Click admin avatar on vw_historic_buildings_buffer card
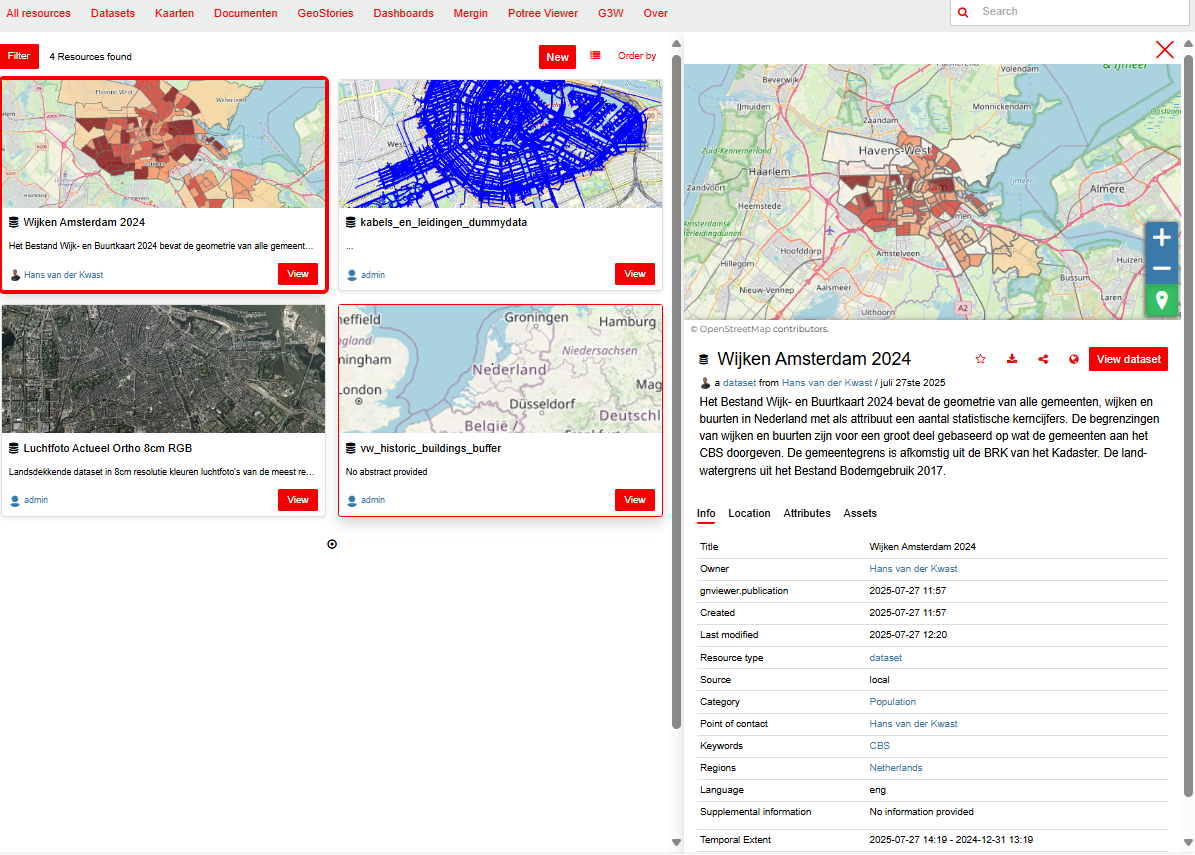1195x855 pixels. pos(352,501)
